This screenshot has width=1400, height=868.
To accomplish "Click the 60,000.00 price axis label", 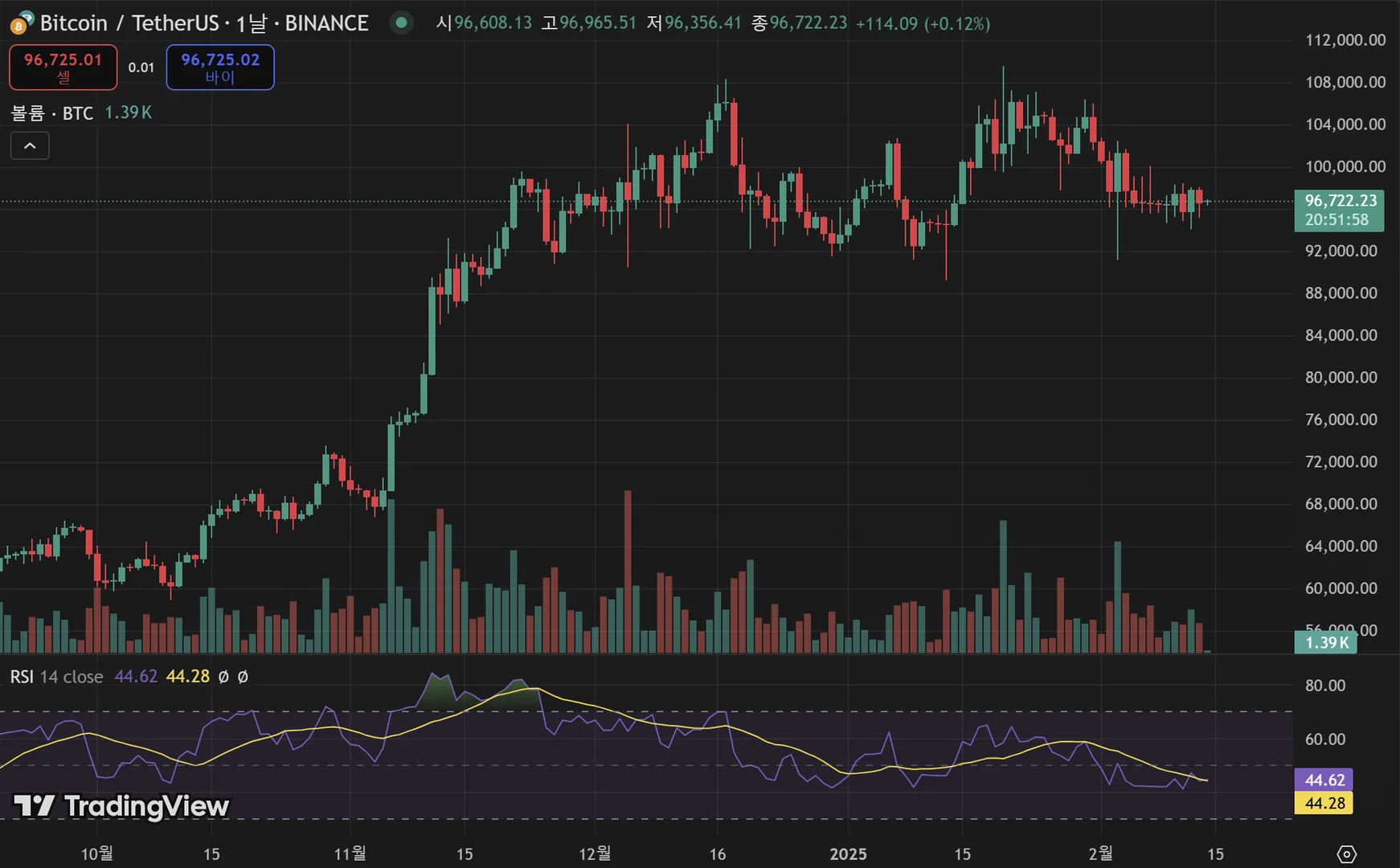I will pos(1341,588).
